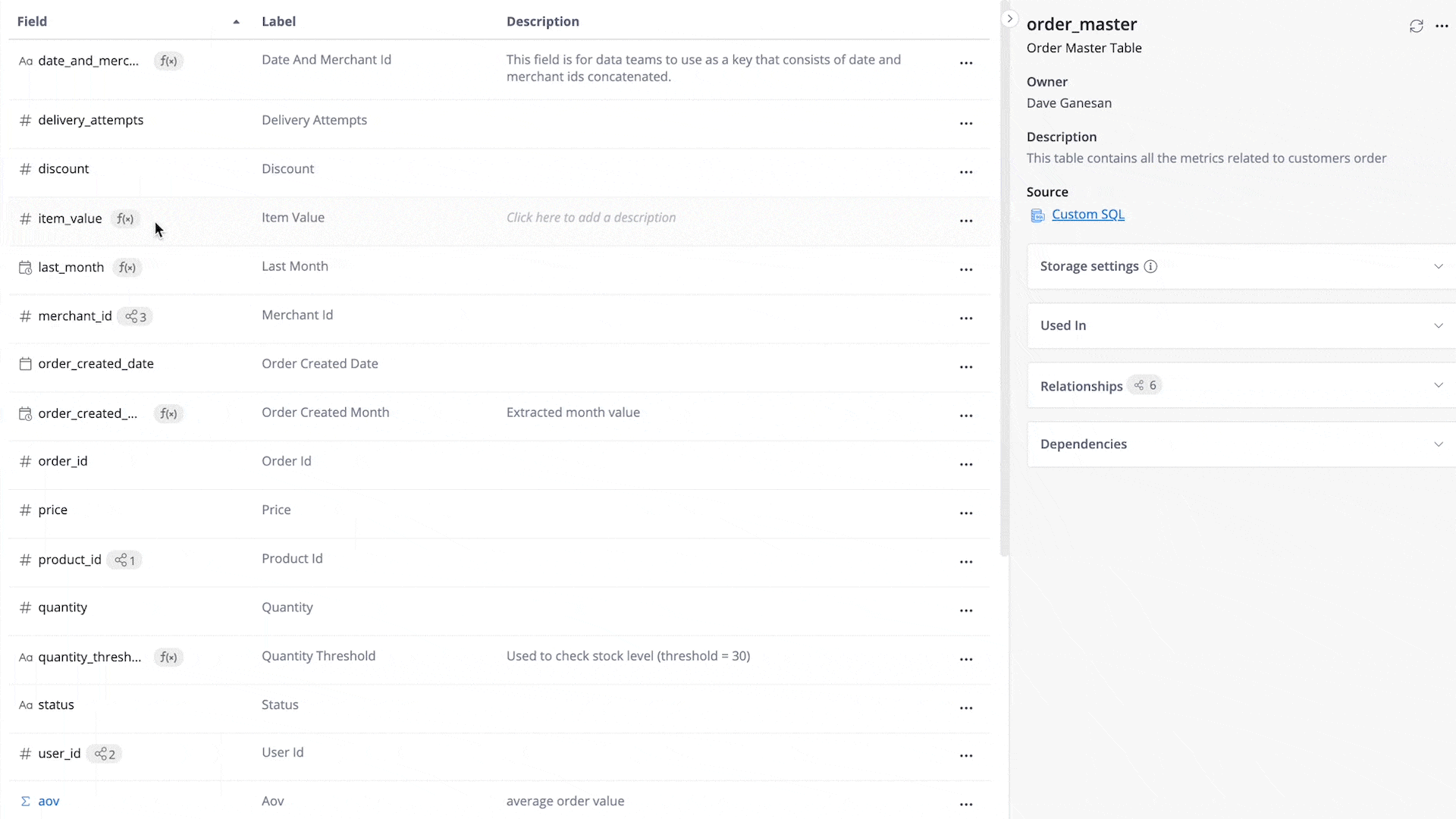The height and width of the screenshot is (819, 1456).
Task: Click the refresh icon beside order_master title
Action: [1416, 27]
